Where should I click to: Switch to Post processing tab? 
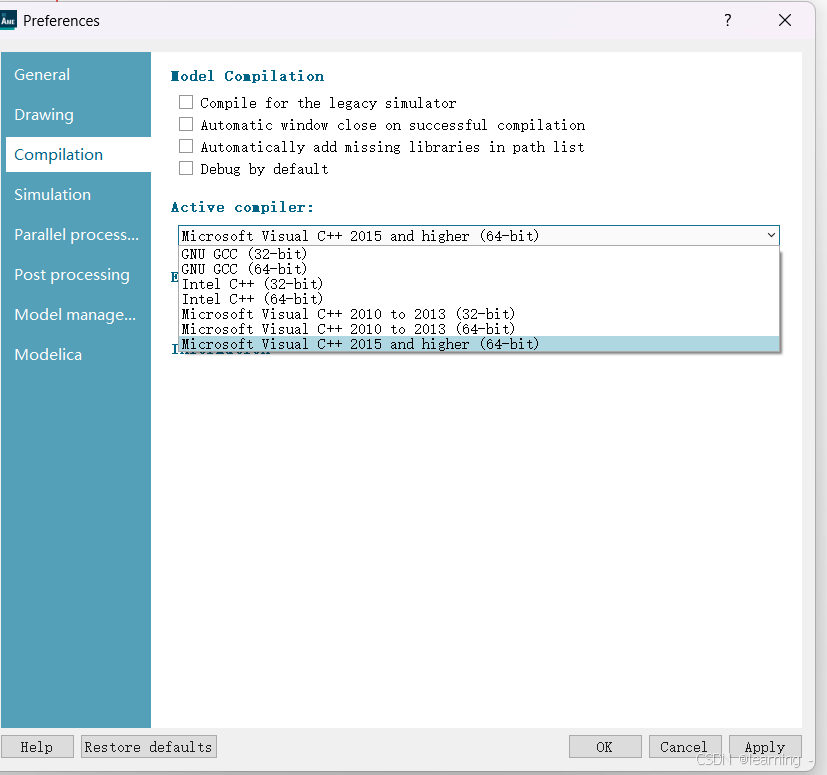[76, 275]
